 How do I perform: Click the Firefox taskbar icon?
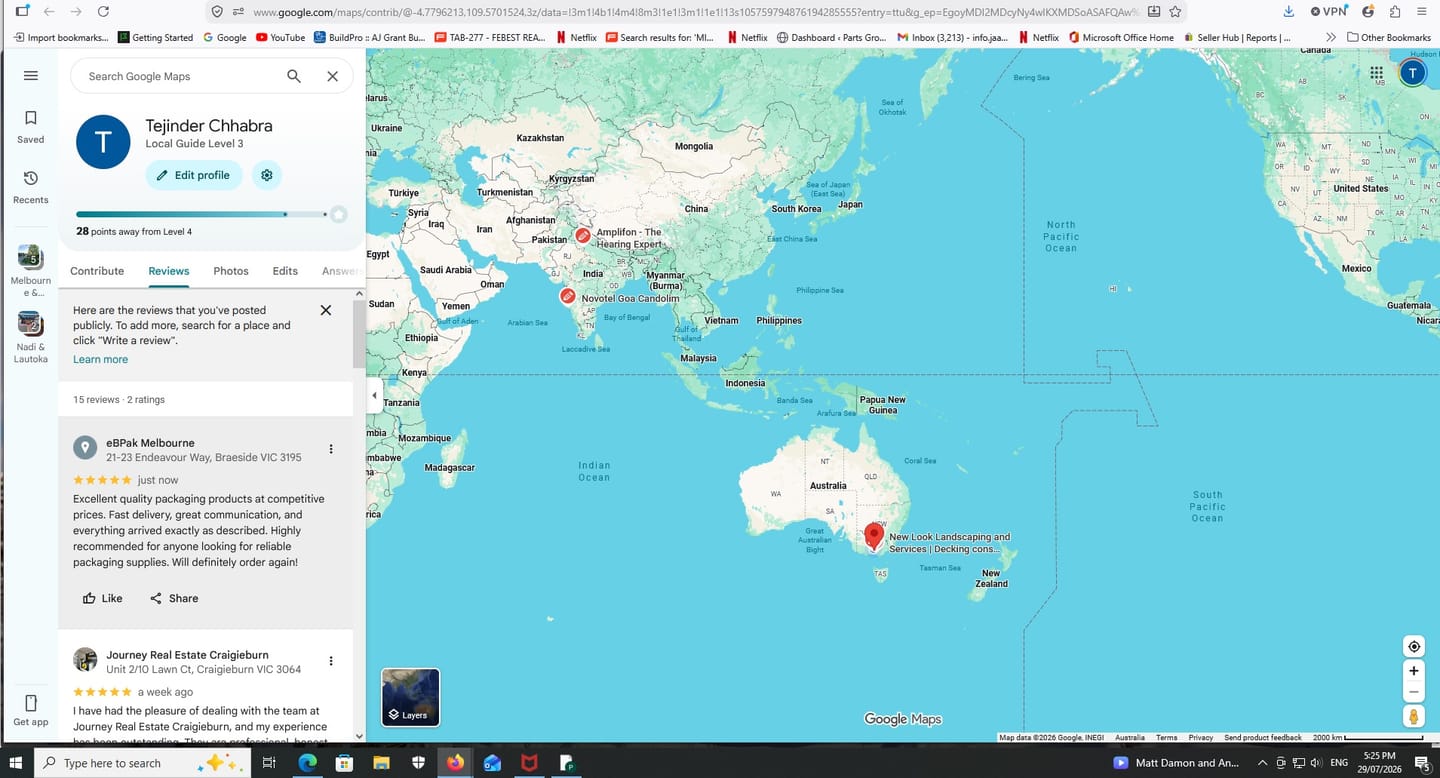455,763
